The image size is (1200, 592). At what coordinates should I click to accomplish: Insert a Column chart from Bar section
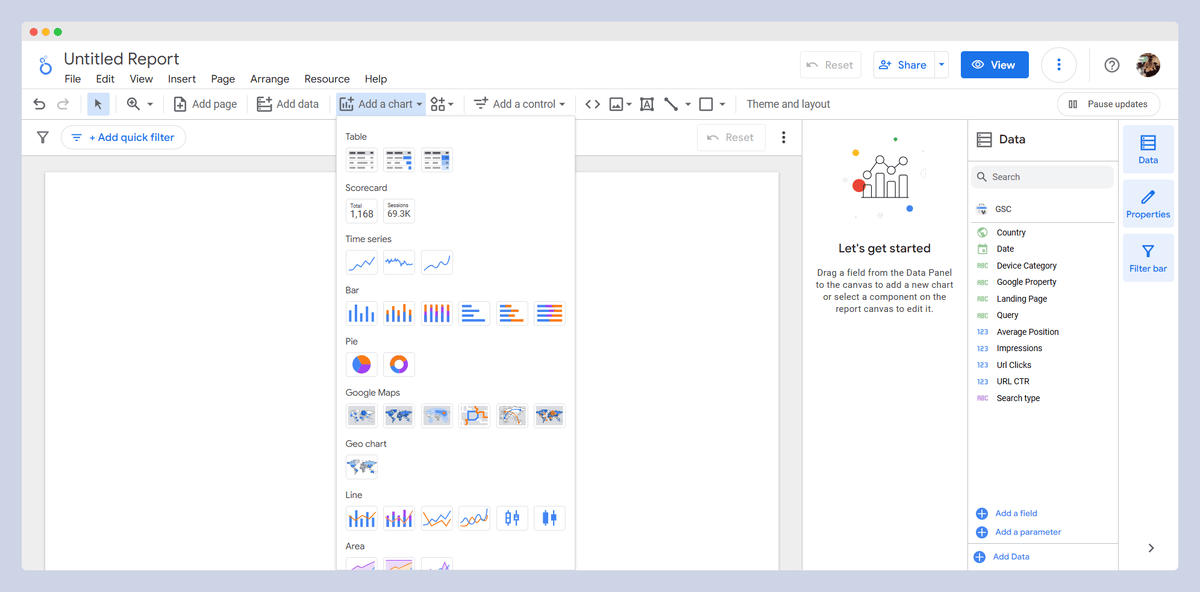(361, 314)
